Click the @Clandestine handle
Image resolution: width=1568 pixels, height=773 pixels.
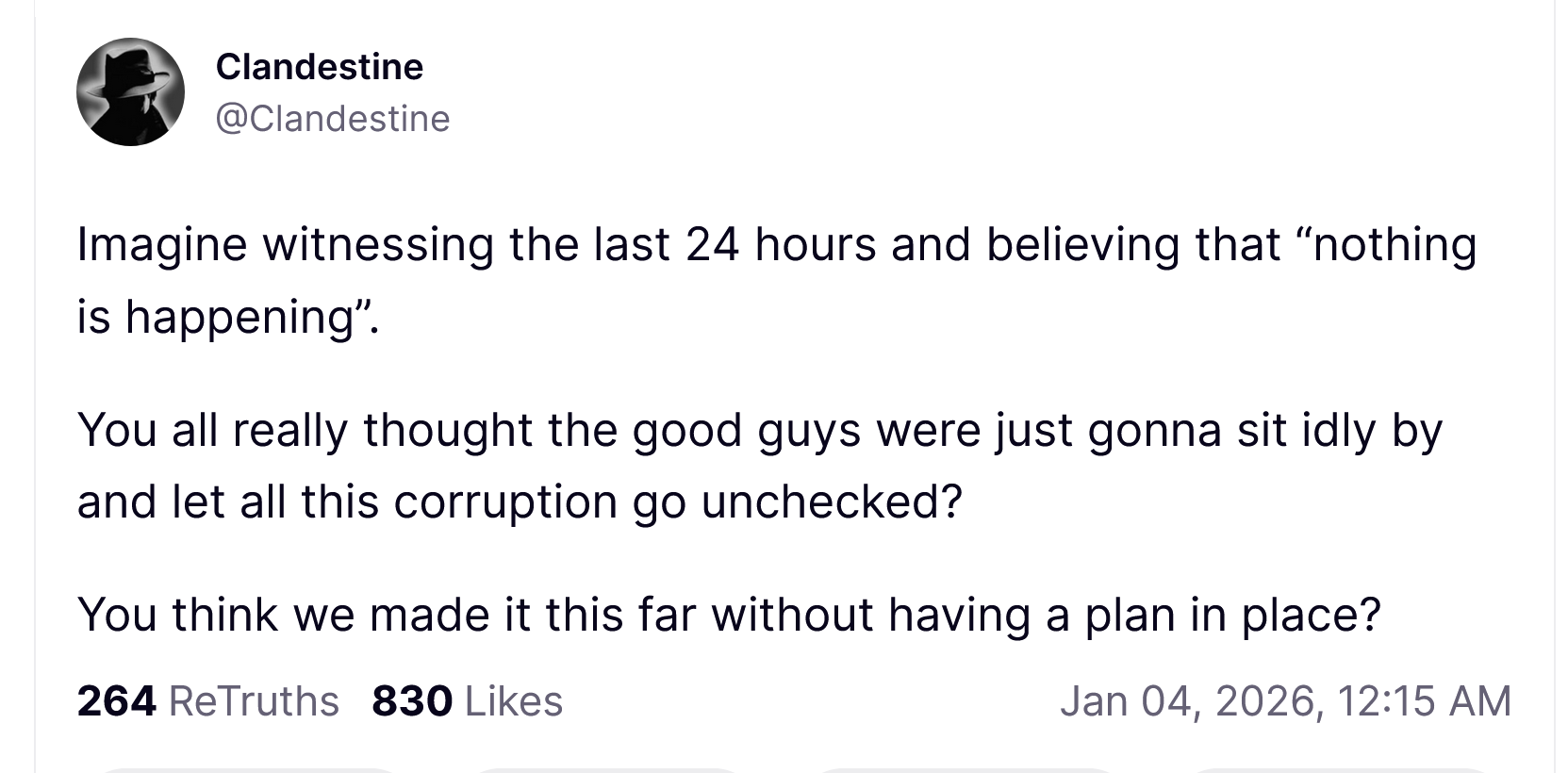333,119
